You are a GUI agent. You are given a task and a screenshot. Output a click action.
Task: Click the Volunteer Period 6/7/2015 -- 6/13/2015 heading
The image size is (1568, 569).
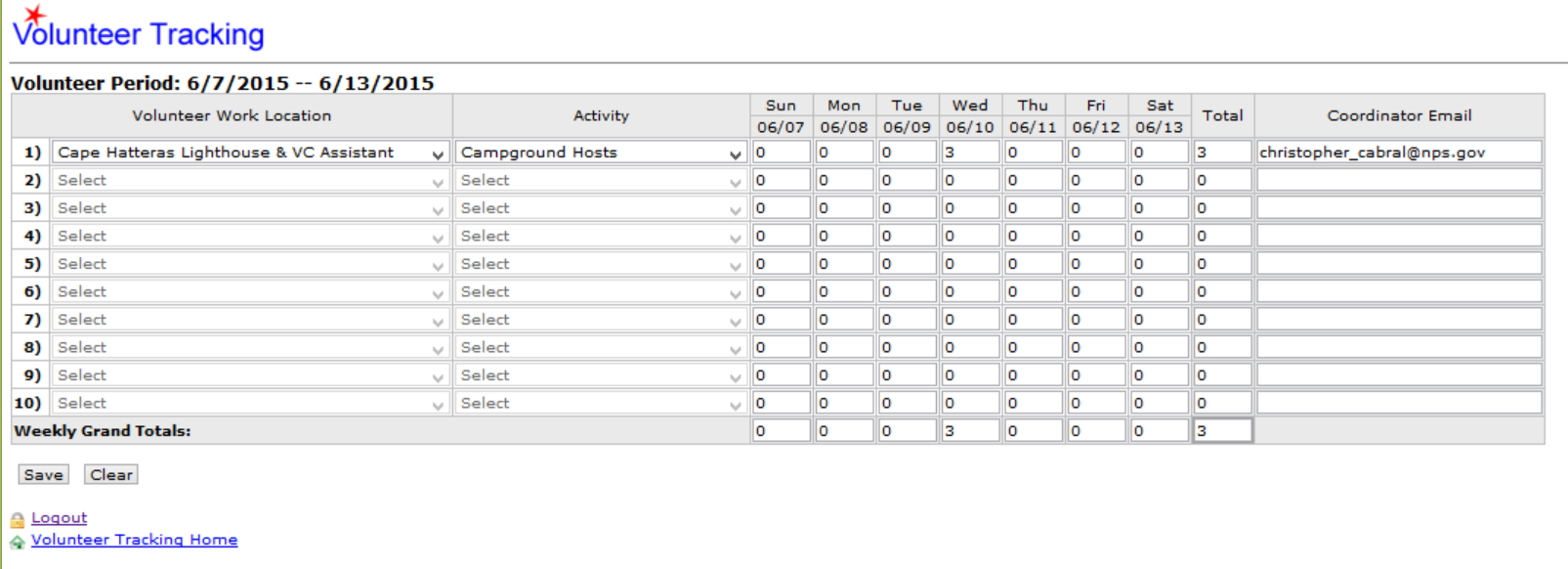[223, 83]
